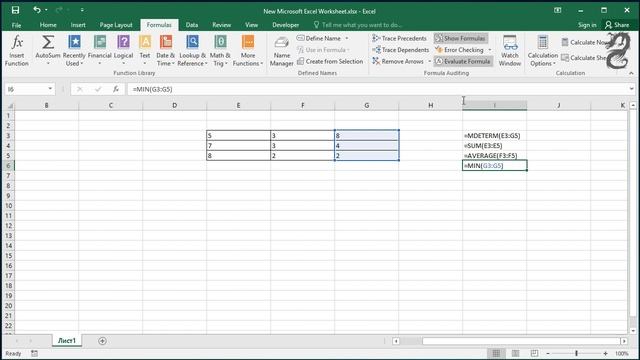Switch to the View tab
Viewport: 640px width, 360px height.
coord(251,25)
